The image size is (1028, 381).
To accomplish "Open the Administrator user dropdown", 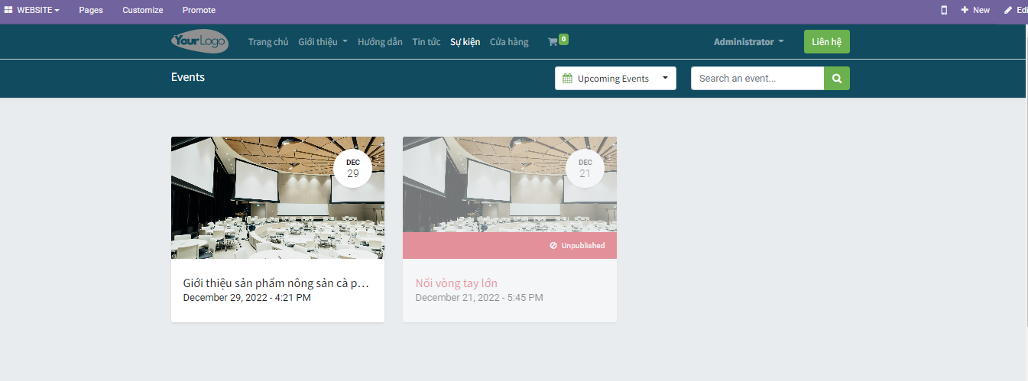I will click(x=749, y=42).
